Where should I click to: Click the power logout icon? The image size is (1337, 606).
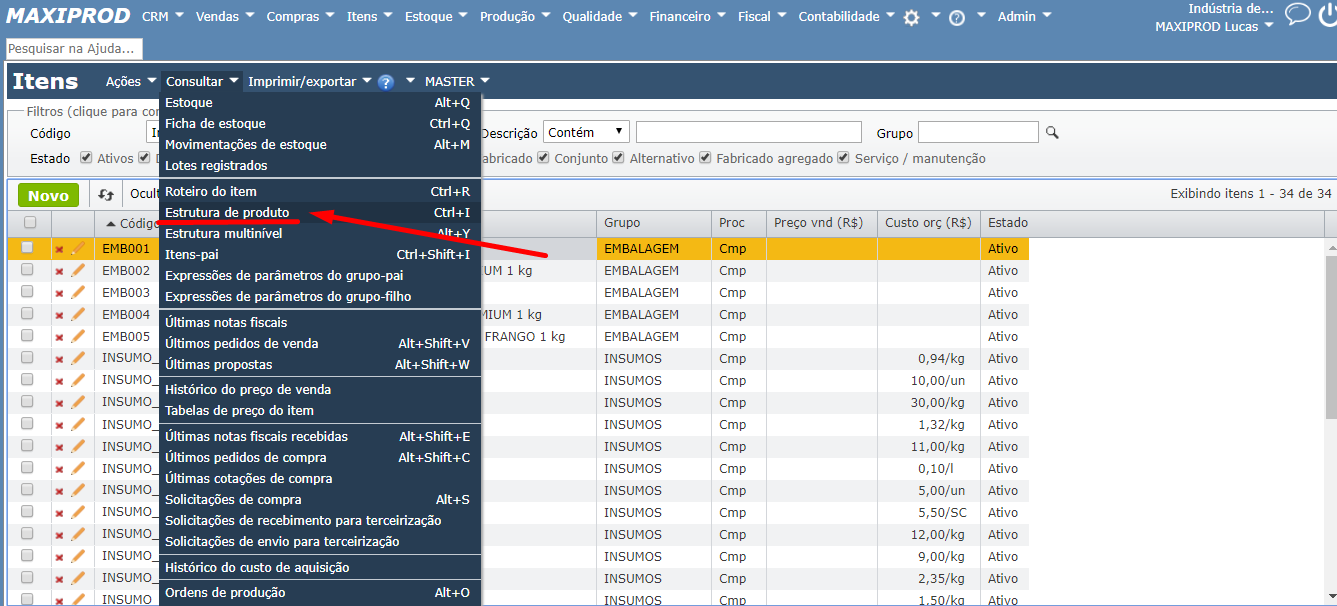click(x=1327, y=14)
